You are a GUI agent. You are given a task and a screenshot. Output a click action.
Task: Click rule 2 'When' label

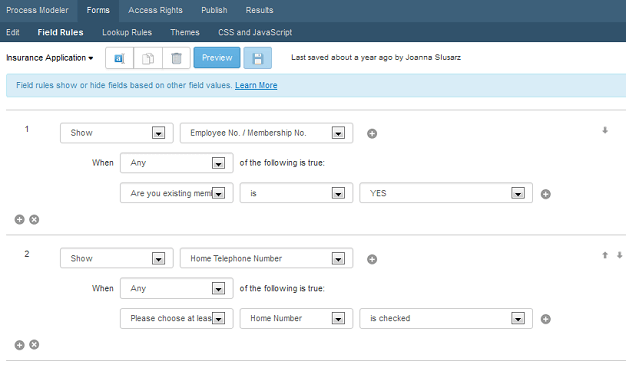coord(103,288)
